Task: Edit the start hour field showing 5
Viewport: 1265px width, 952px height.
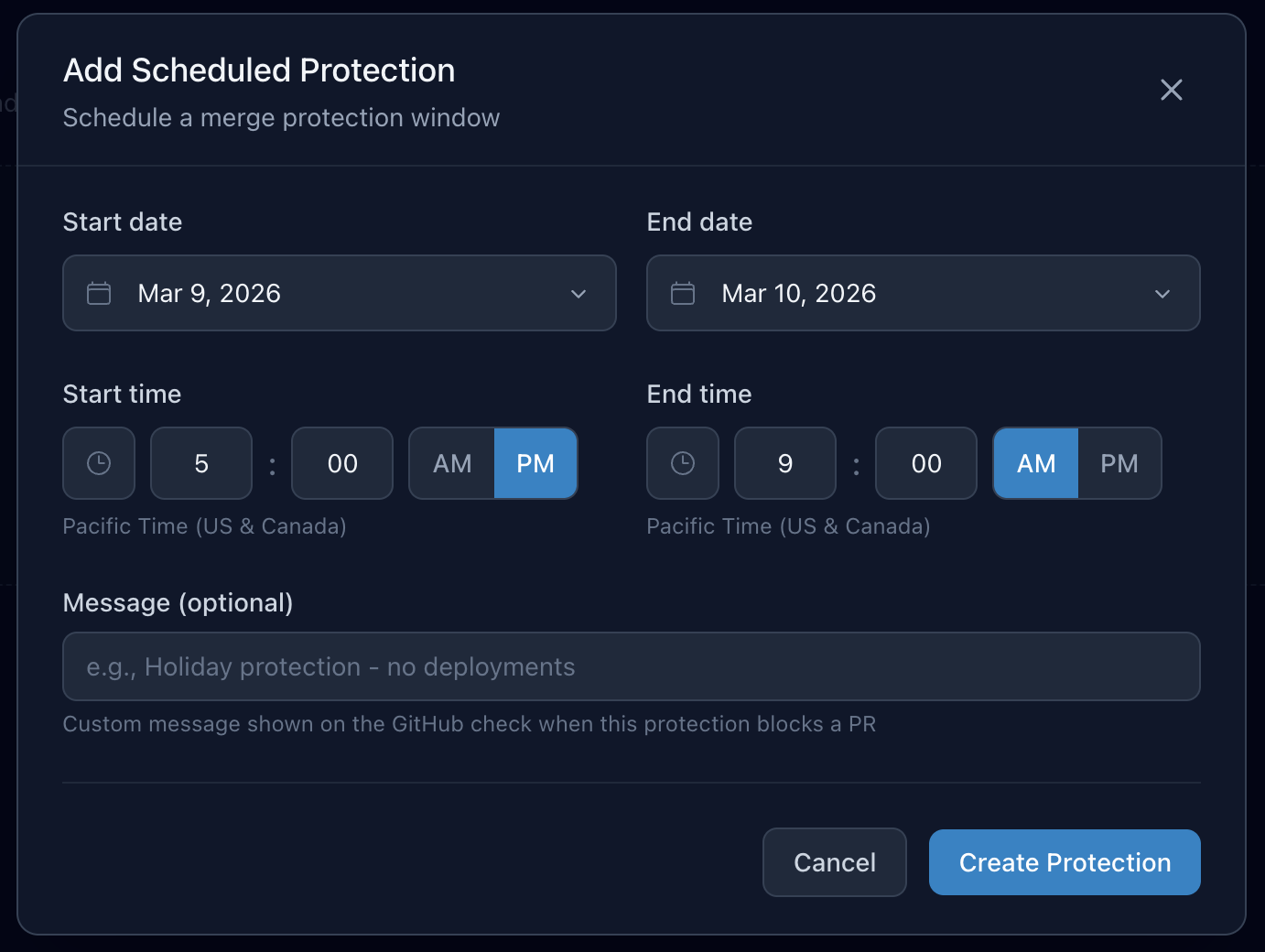Action: click(x=200, y=463)
